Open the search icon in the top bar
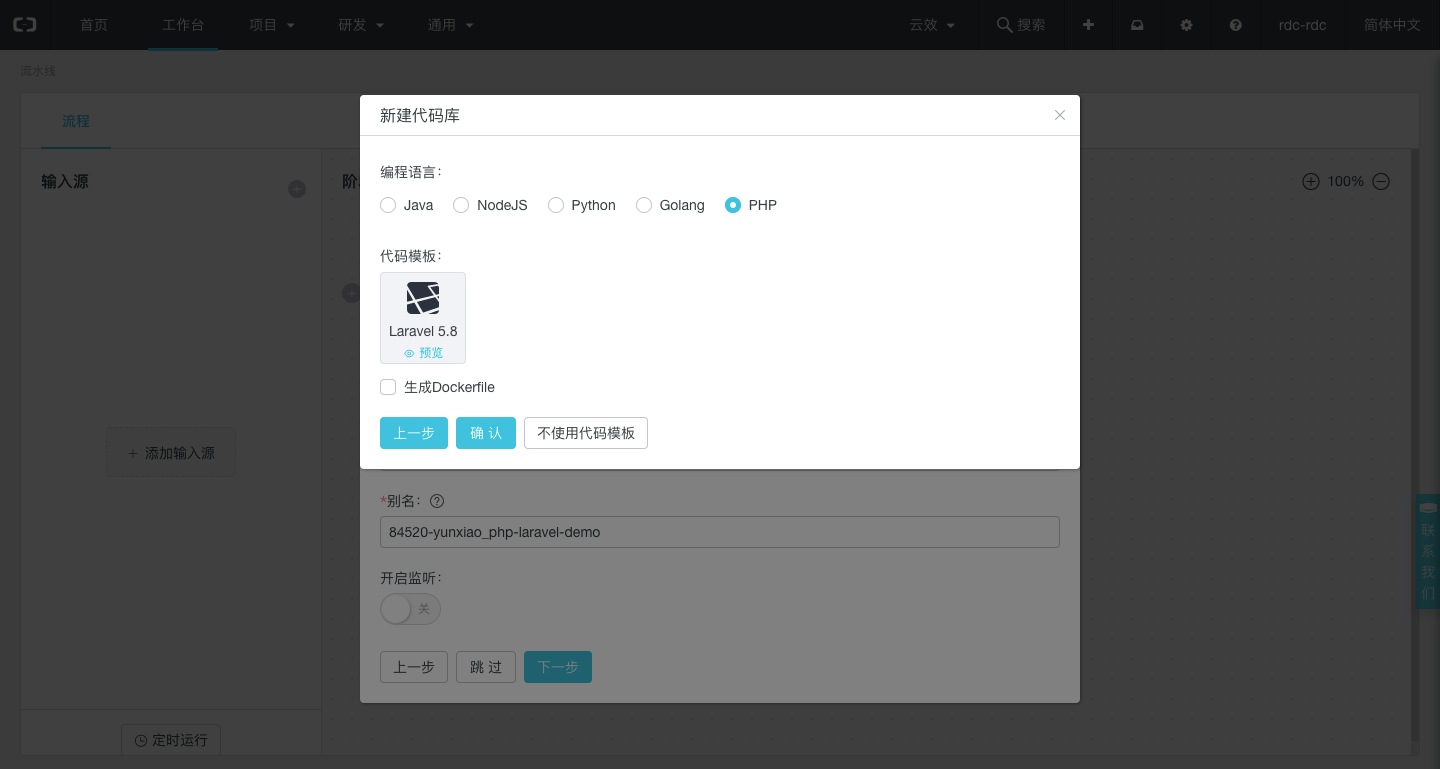This screenshot has height=769, width=1440. [1004, 25]
